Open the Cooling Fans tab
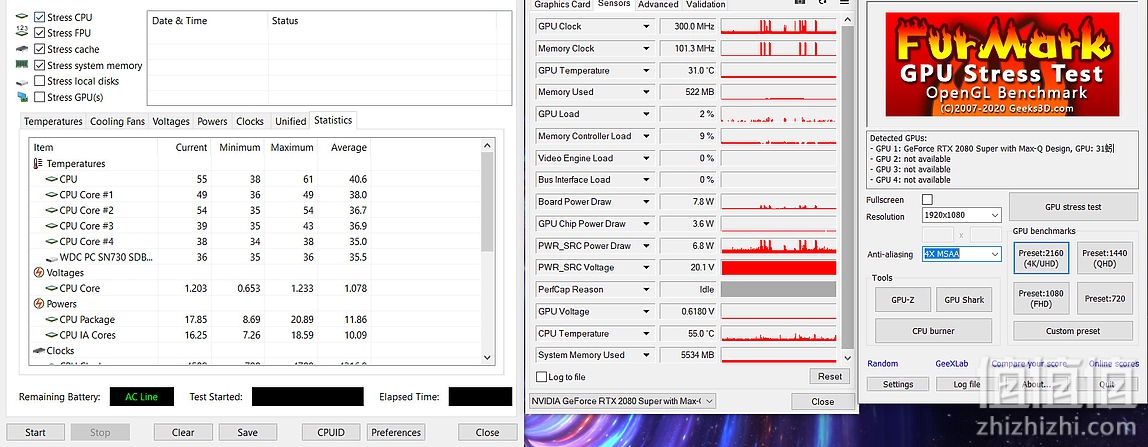 [117, 121]
